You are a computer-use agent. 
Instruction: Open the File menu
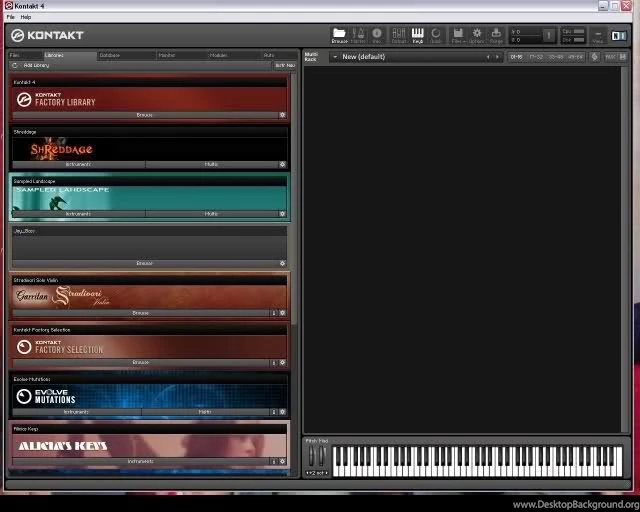11,17
